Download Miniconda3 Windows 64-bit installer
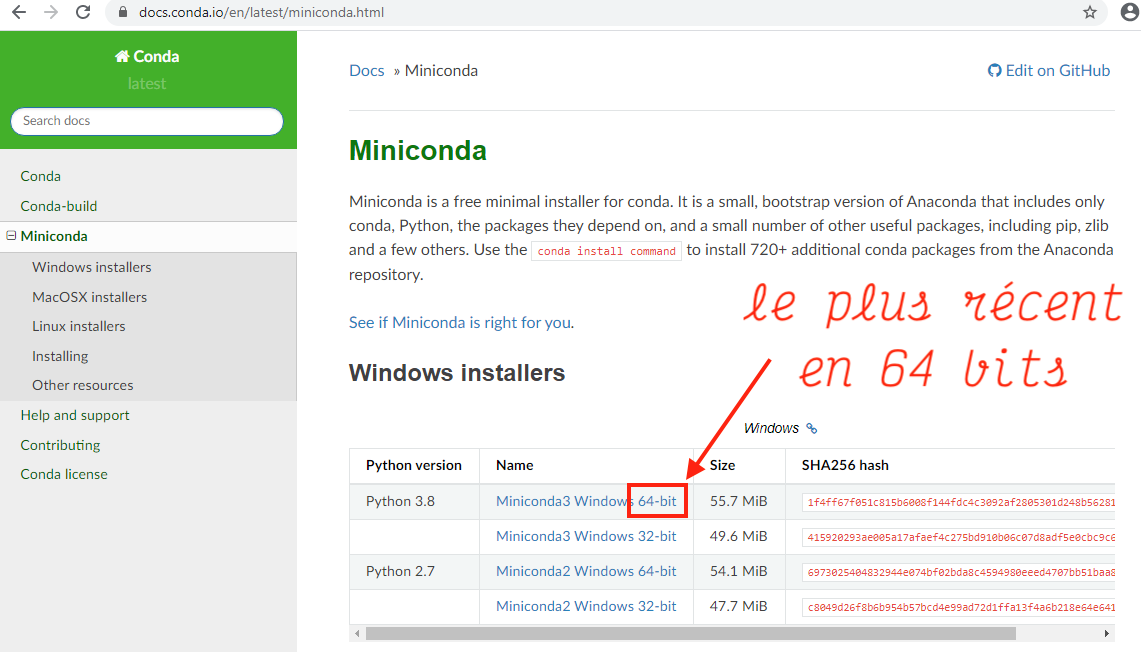The width and height of the screenshot is (1141, 652). click(x=586, y=501)
